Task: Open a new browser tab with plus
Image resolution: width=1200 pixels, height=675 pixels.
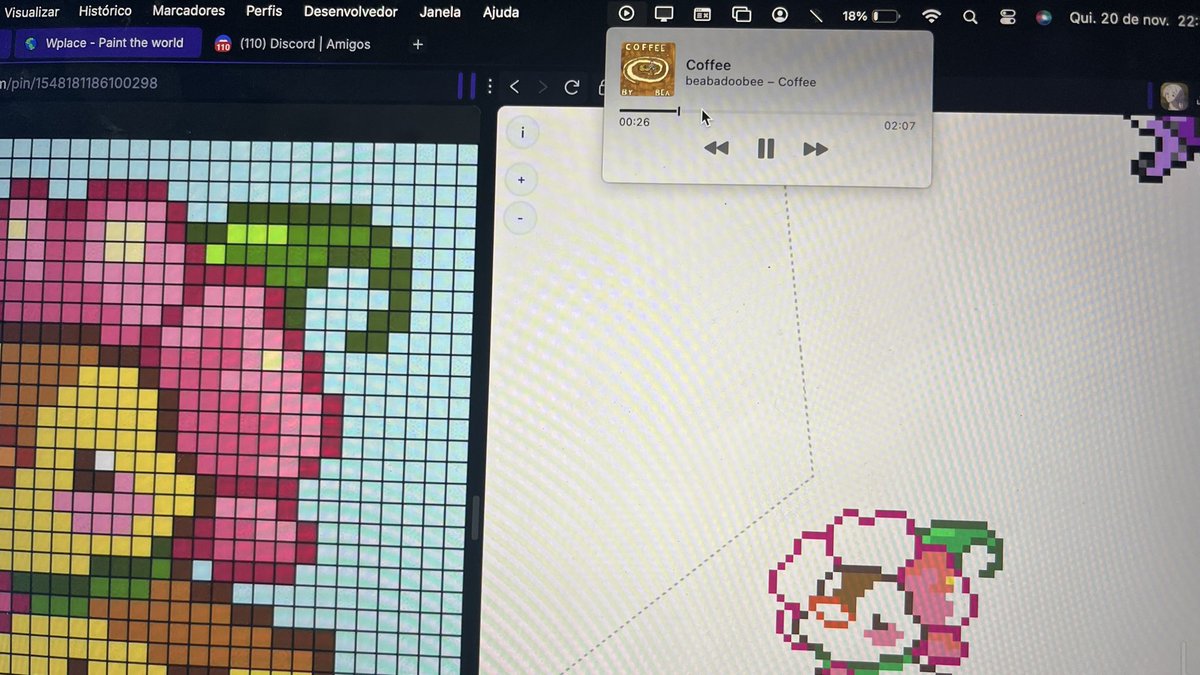Action: [x=418, y=44]
